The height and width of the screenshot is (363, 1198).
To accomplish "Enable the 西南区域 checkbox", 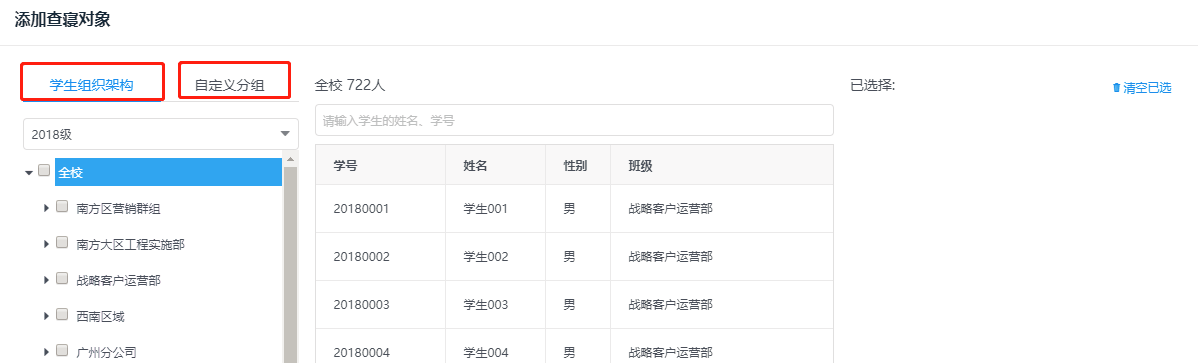I will (63, 314).
